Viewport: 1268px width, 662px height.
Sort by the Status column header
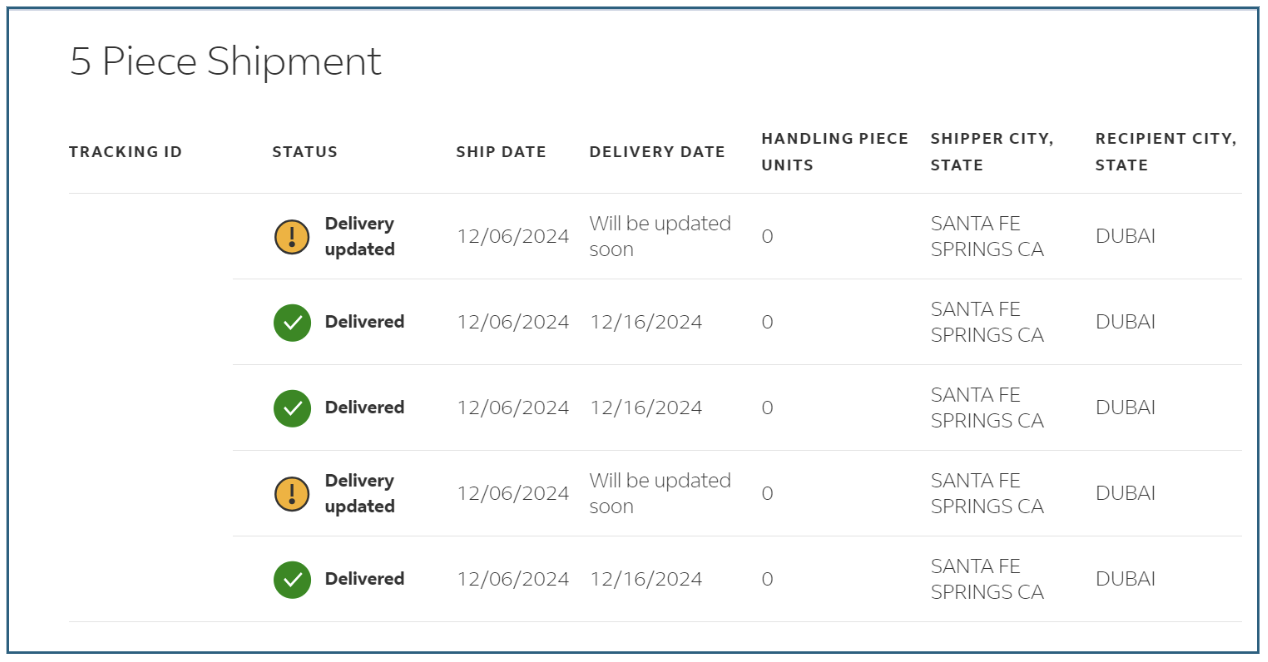[x=305, y=152]
